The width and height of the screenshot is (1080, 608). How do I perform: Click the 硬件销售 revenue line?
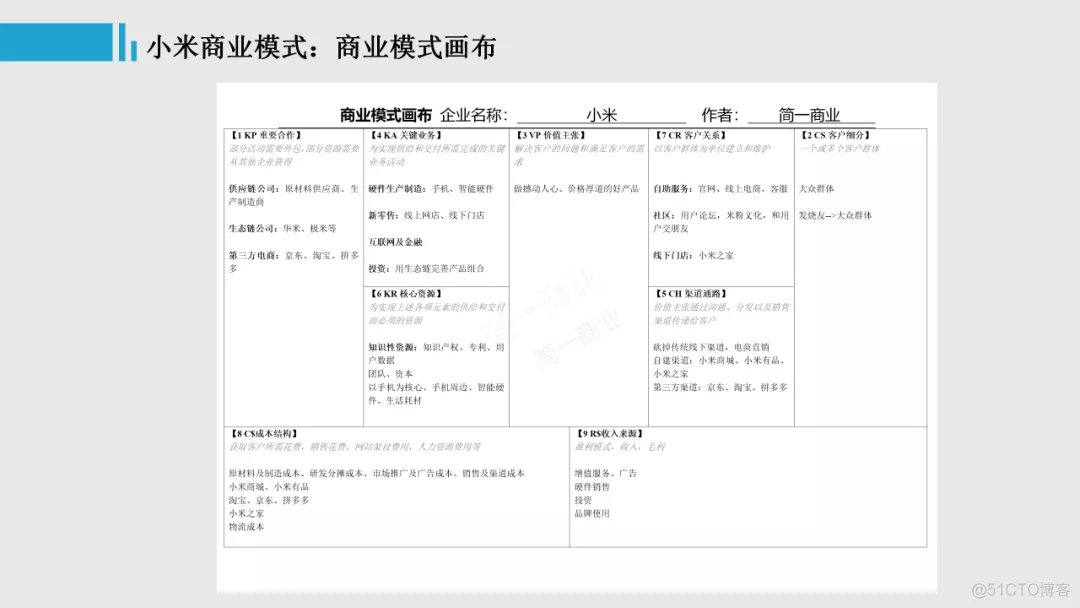[592, 486]
